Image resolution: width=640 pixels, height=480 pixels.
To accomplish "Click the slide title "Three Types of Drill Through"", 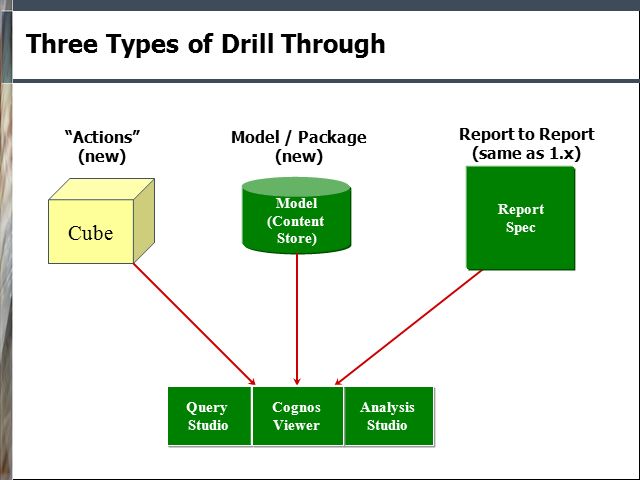I will point(205,44).
